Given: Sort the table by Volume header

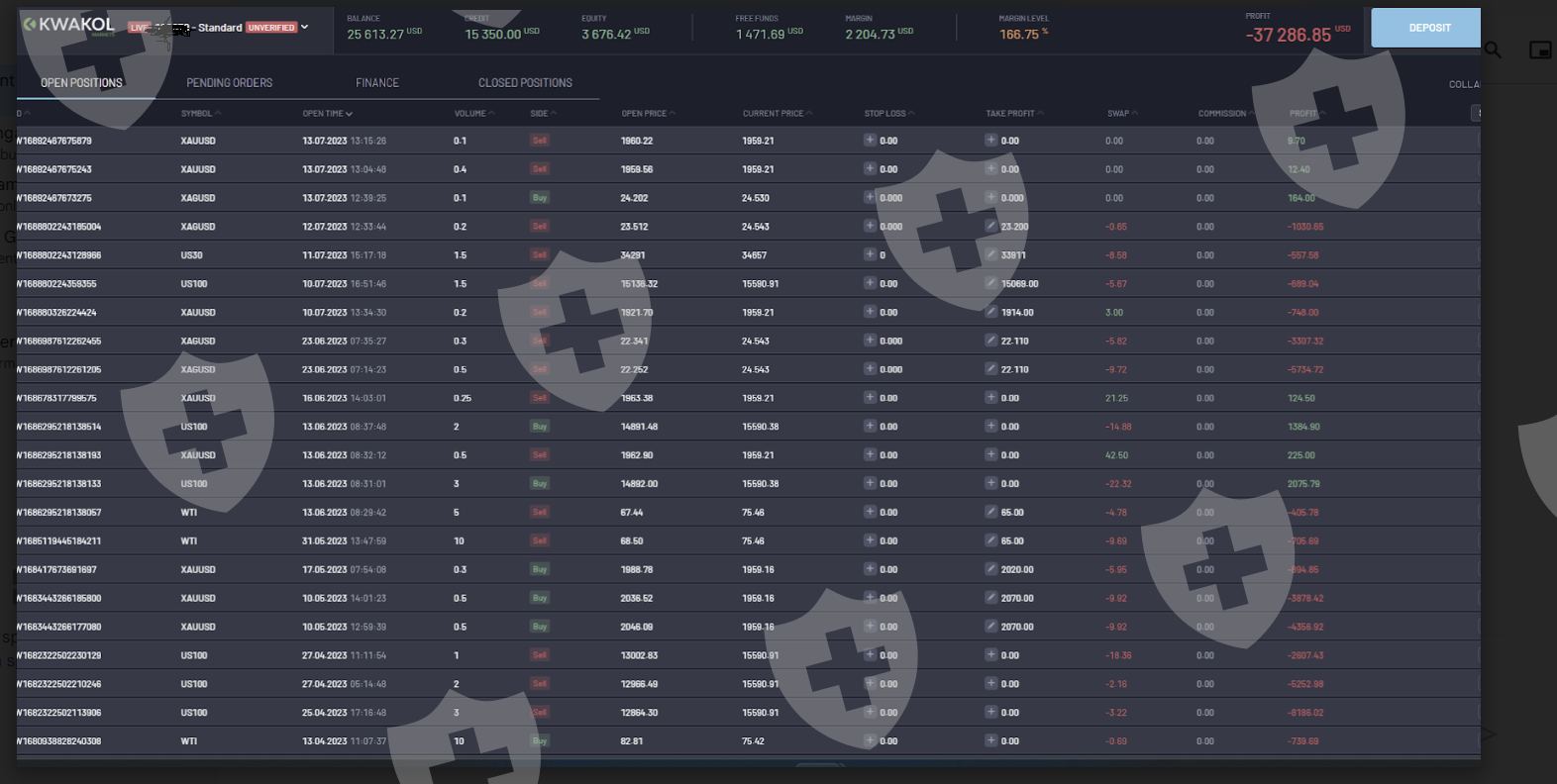Looking at the screenshot, I should click(471, 114).
